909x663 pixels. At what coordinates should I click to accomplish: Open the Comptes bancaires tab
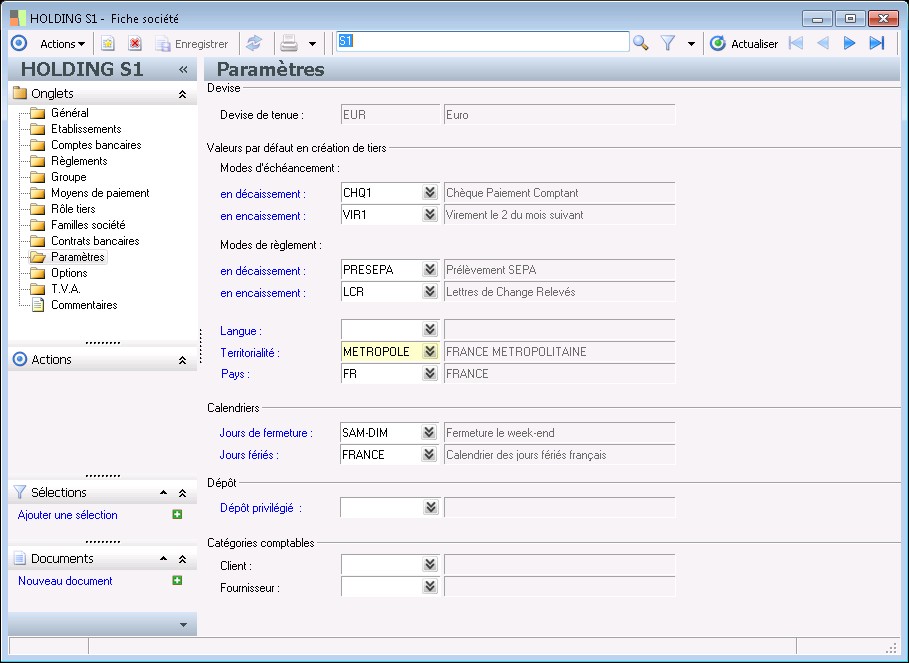tap(96, 145)
